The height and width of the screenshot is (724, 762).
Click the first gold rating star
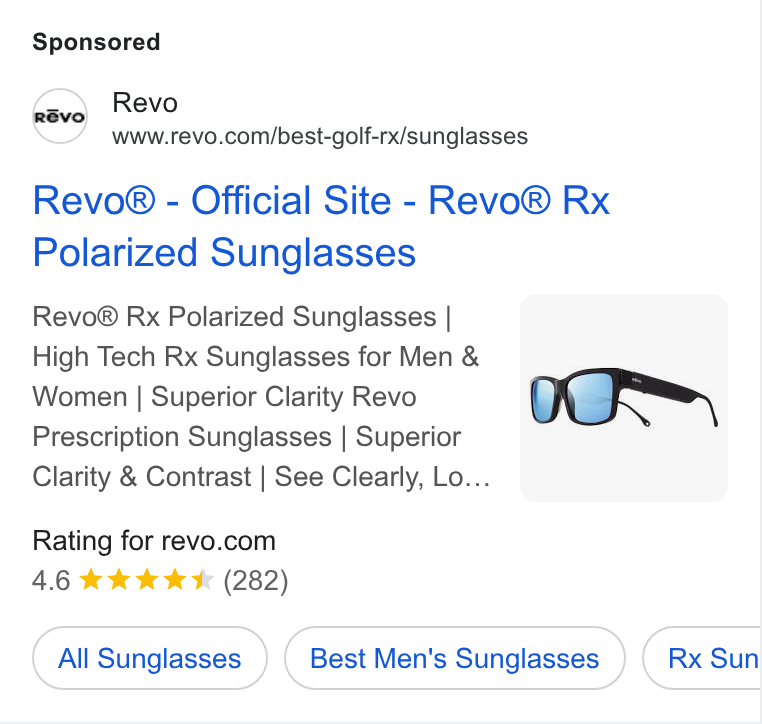coord(90,580)
